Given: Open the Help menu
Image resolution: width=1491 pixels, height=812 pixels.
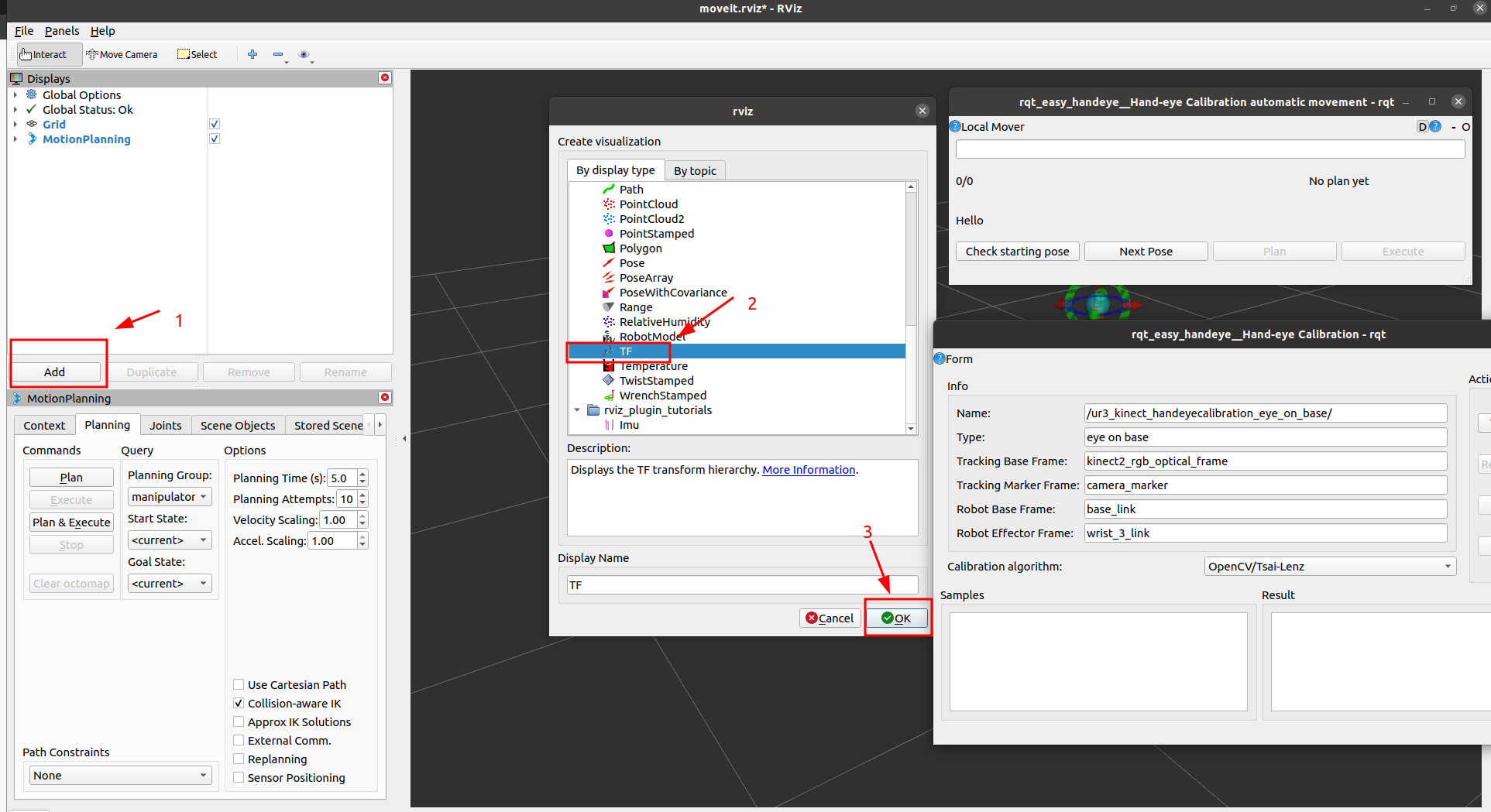Looking at the screenshot, I should point(102,31).
